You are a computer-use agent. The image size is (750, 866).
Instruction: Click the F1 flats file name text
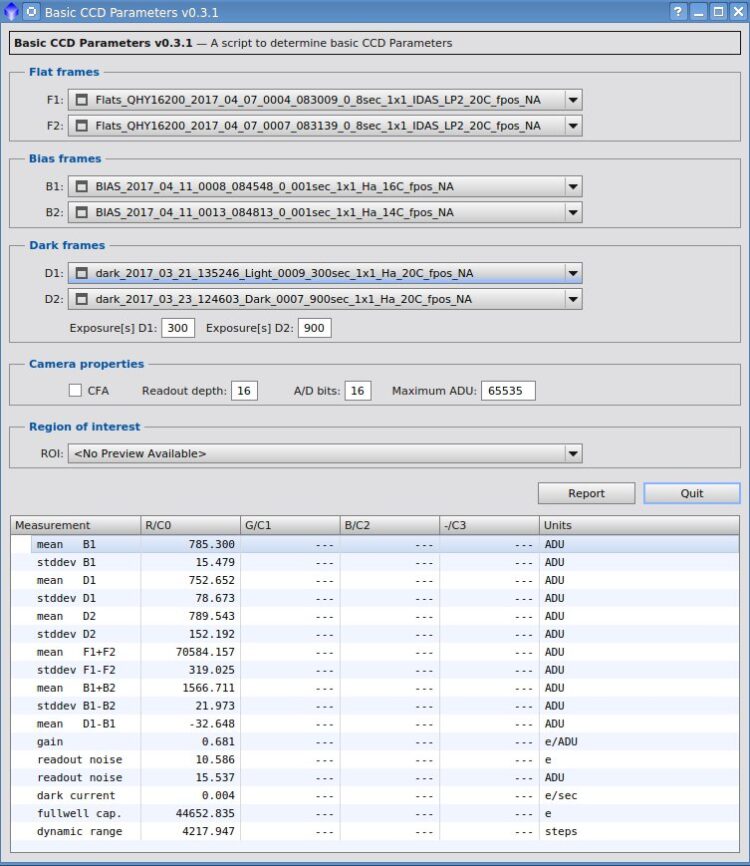[x=318, y=100]
